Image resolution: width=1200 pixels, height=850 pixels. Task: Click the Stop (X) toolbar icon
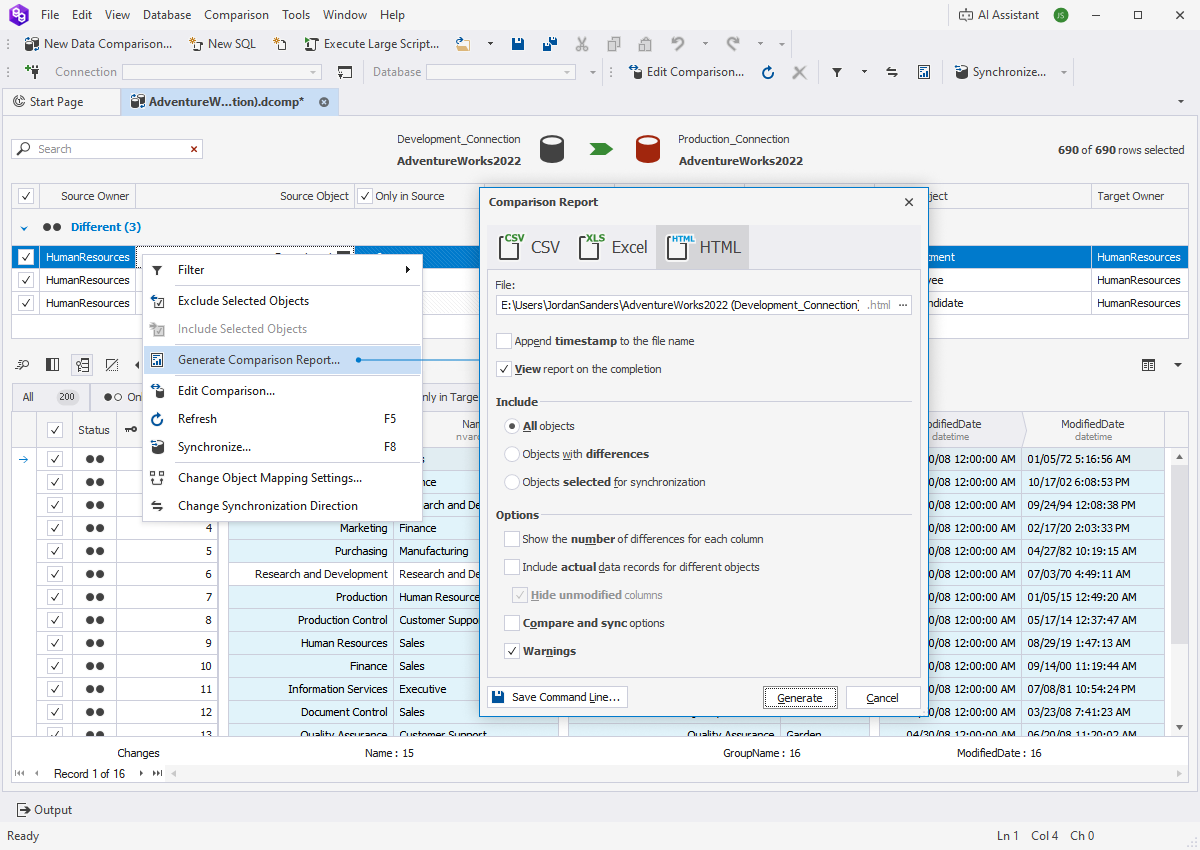click(x=799, y=72)
